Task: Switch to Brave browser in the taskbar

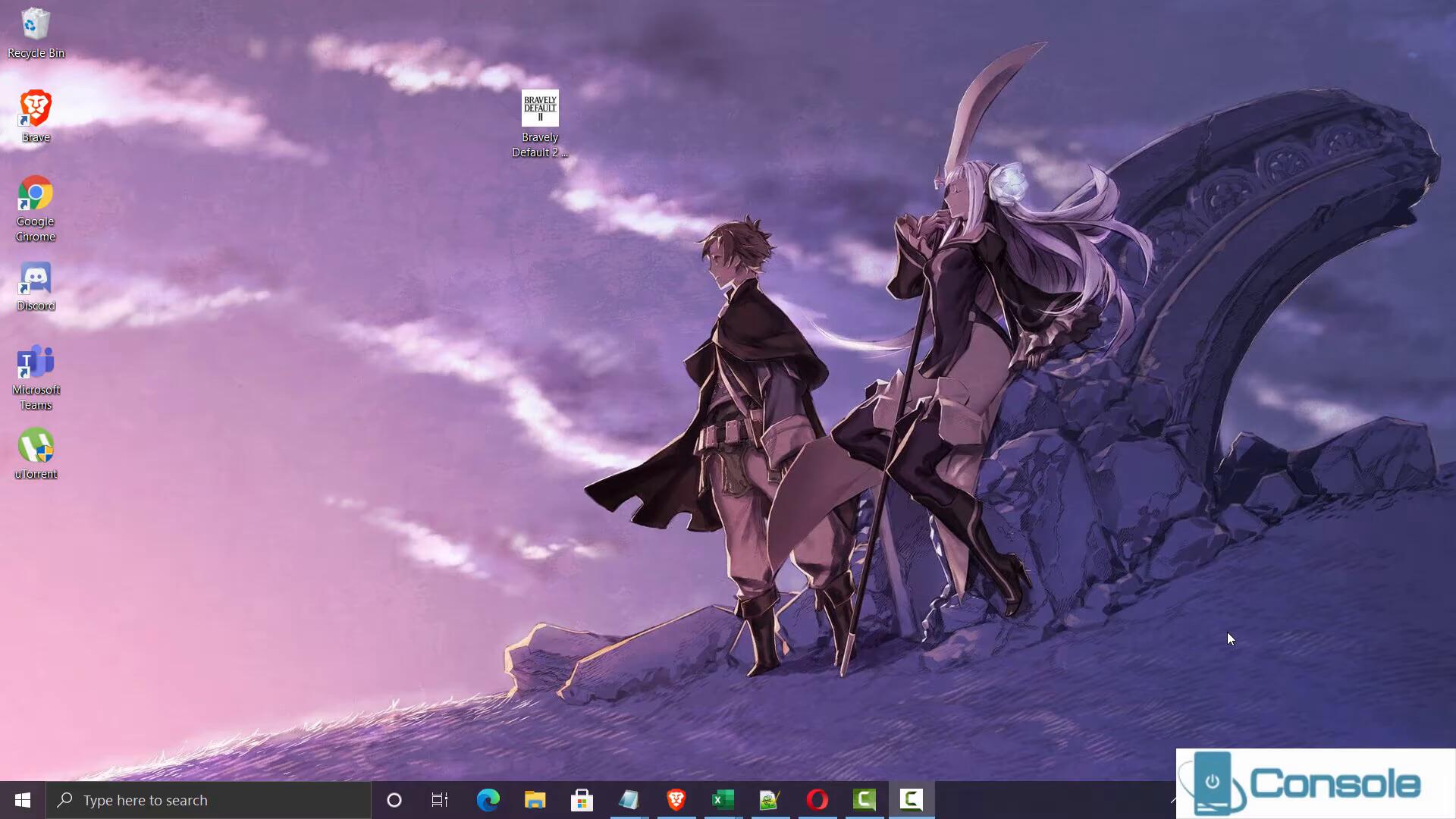Action: [676, 800]
